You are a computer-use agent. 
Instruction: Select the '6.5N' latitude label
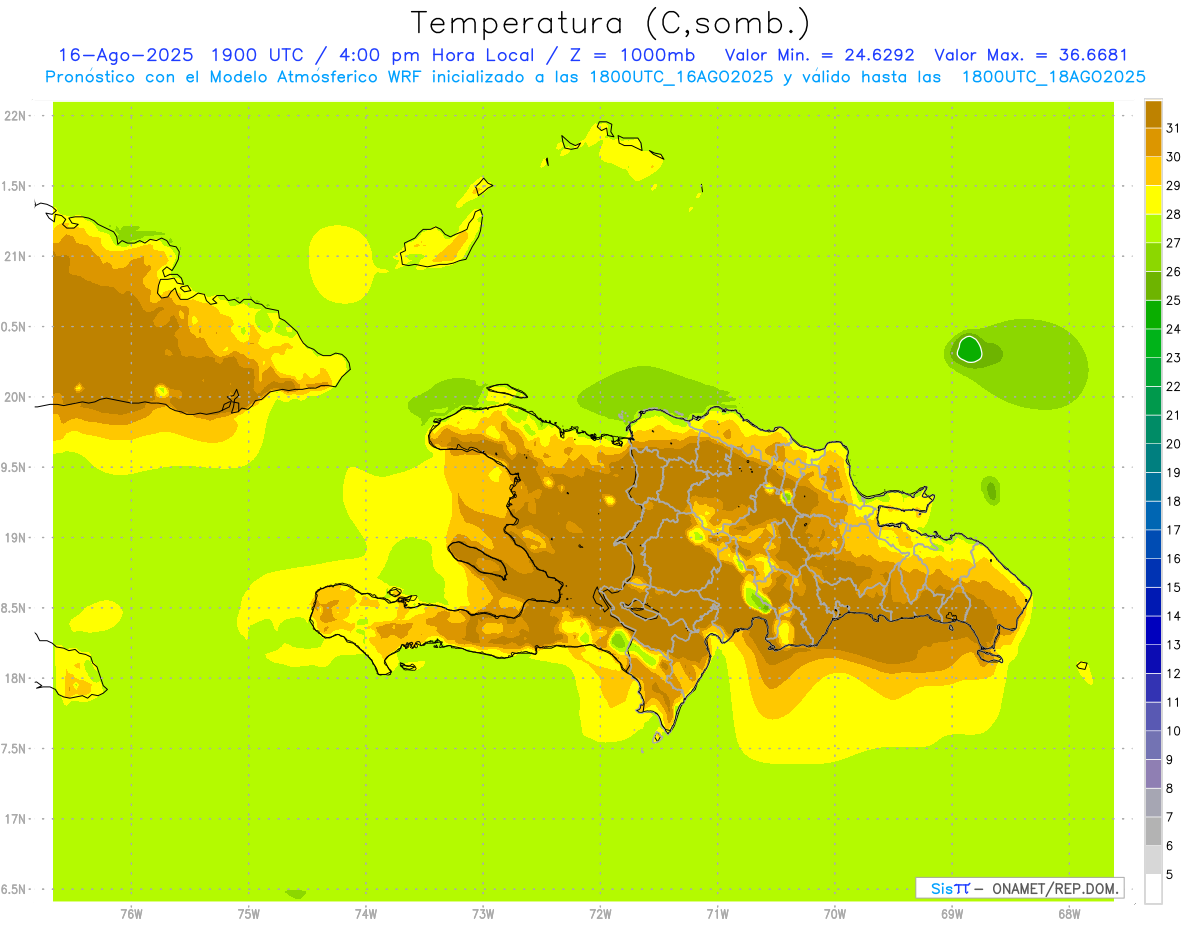point(15,890)
